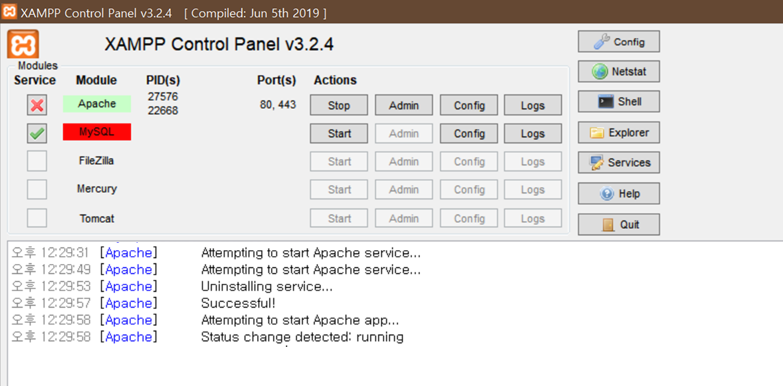Open Mercury Config menu
Image resolution: width=783 pixels, height=386 pixels.
pos(469,189)
